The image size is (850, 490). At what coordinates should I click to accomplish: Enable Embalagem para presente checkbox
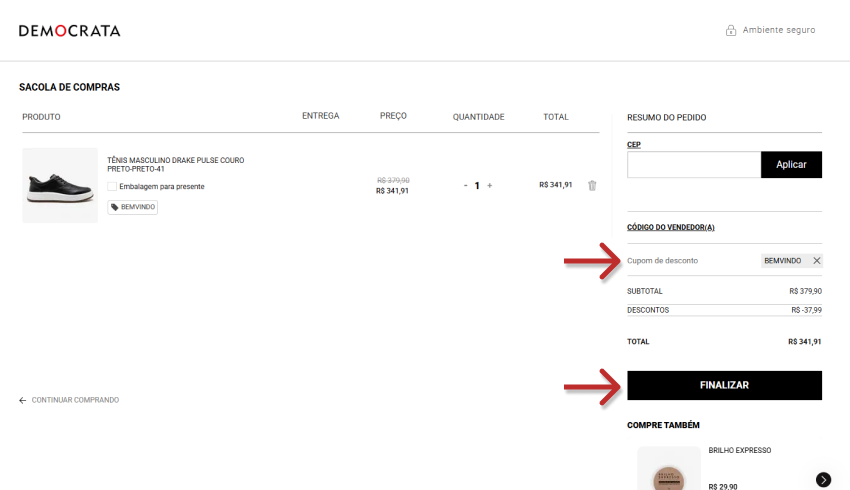pos(112,186)
